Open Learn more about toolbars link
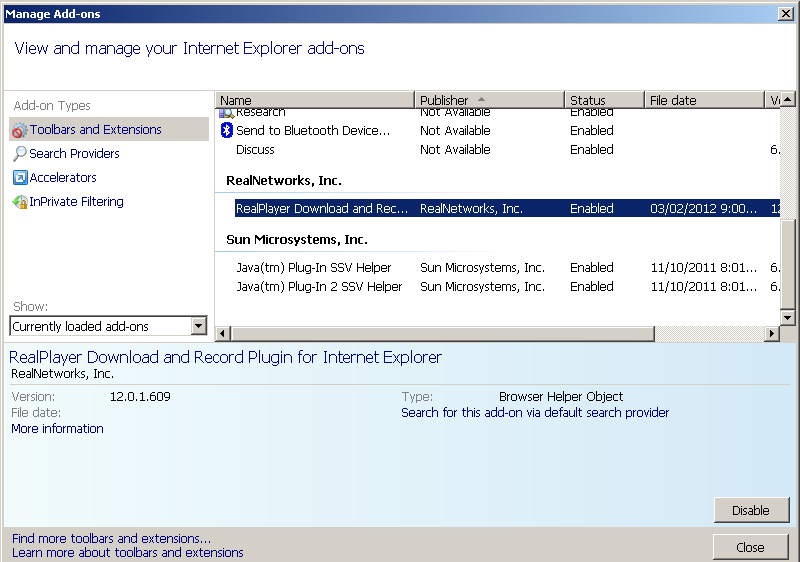This screenshot has width=800, height=562. pyautogui.click(x=127, y=553)
